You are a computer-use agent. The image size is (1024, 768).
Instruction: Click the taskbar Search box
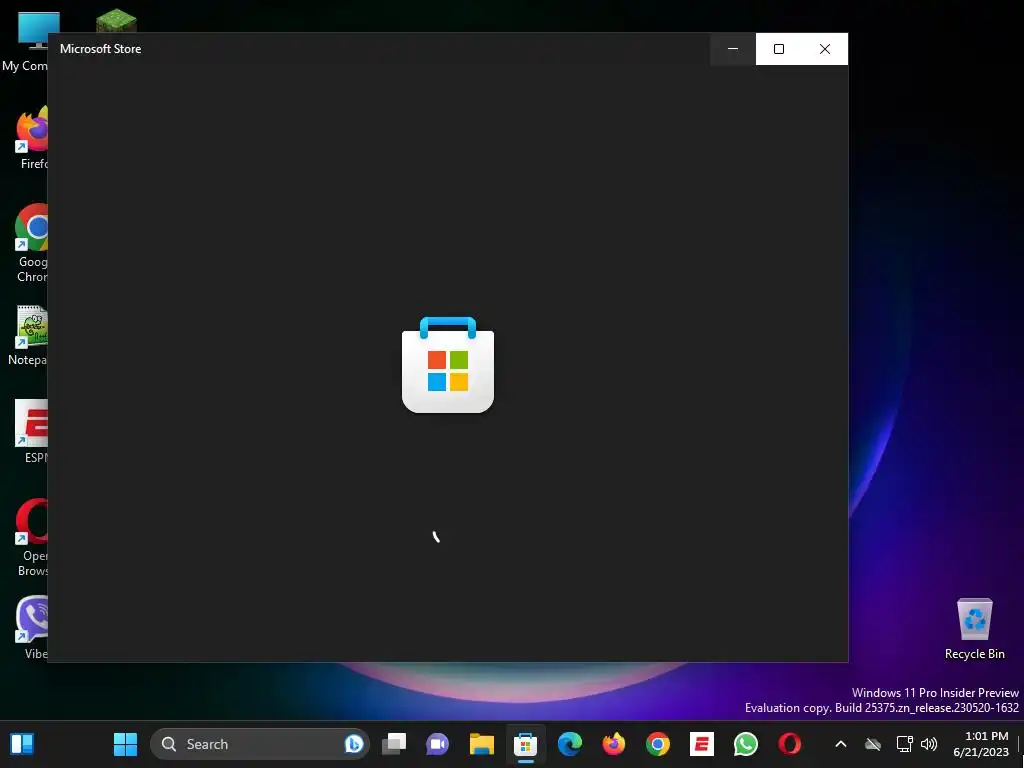pos(260,744)
